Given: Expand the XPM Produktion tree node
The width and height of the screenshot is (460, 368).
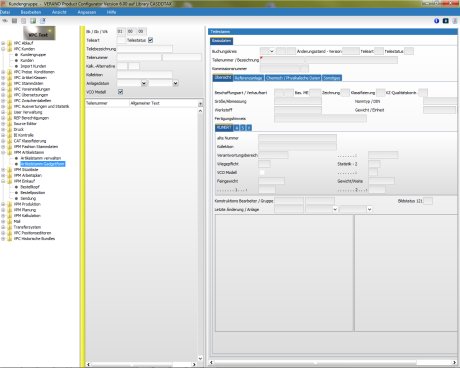Looking at the screenshot, I should [3, 204].
